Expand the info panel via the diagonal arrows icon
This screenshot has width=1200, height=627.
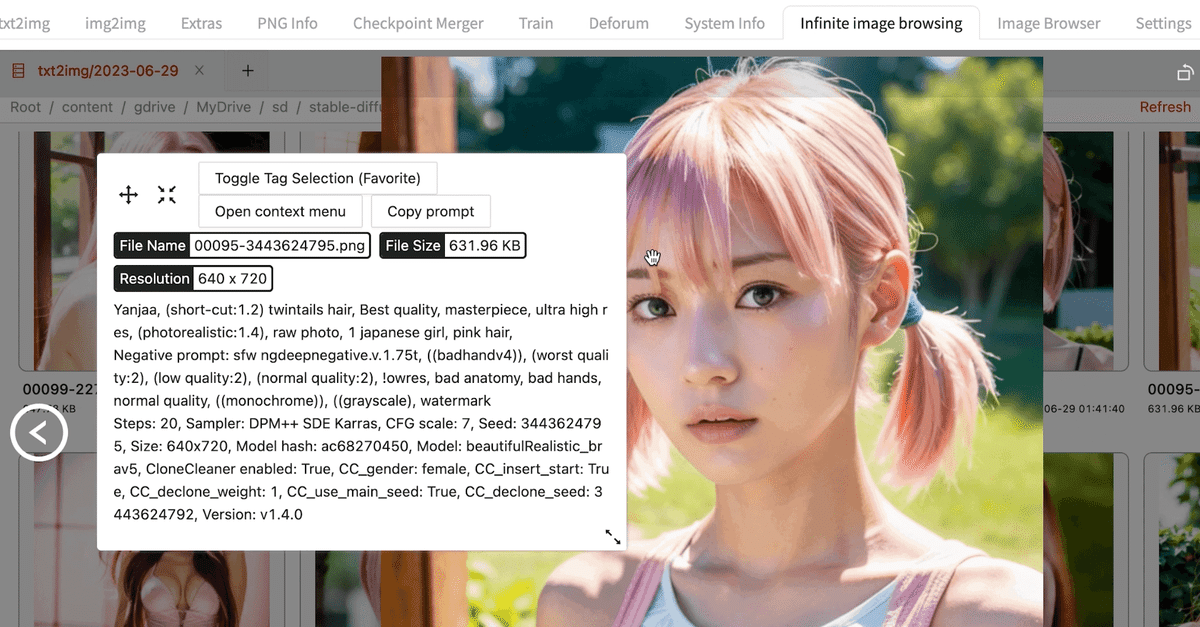(x=613, y=537)
